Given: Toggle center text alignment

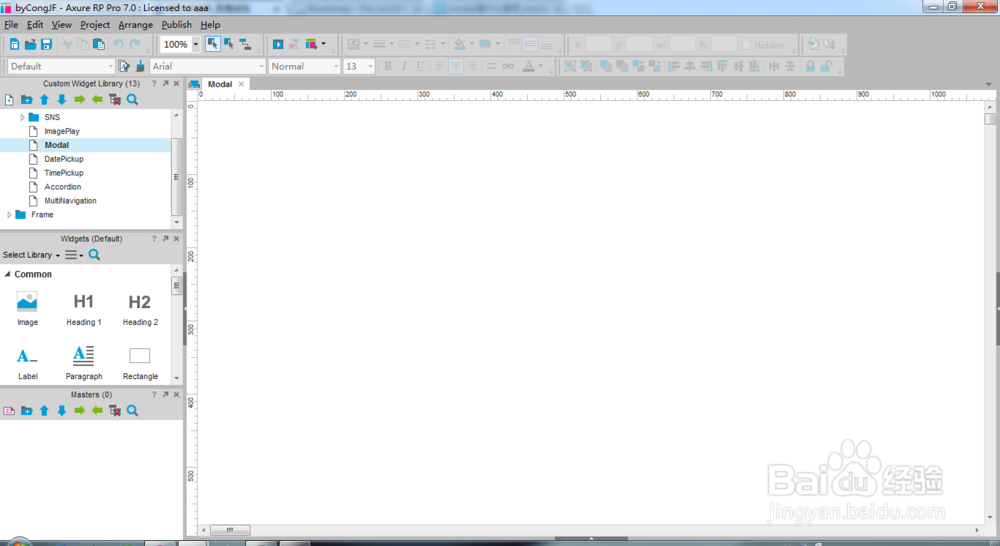Looking at the screenshot, I should click(455, 66).
